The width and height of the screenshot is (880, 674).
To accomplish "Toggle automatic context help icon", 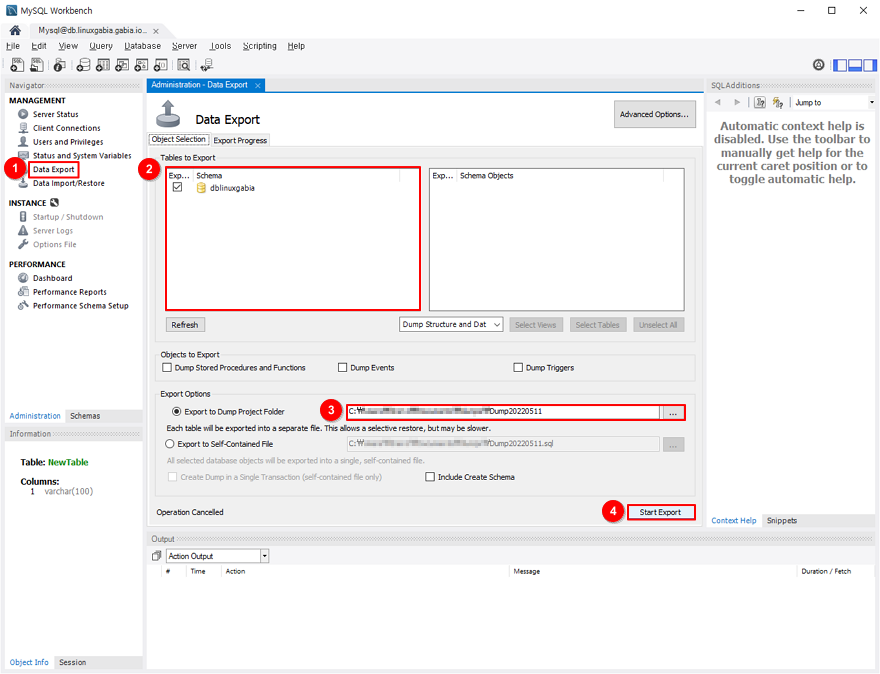I will [x=778, y=102].
